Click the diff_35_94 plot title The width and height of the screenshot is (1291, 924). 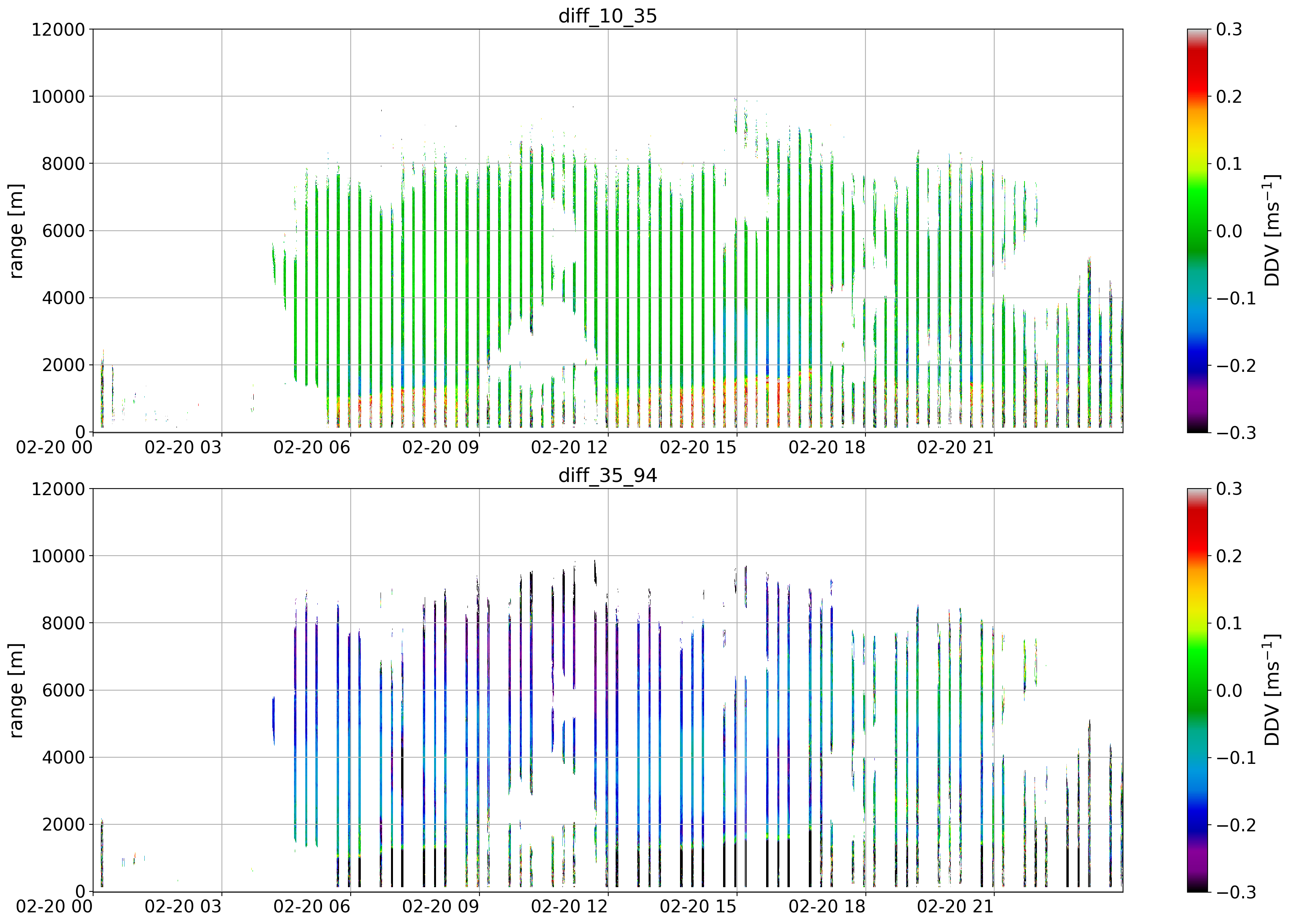607,475
